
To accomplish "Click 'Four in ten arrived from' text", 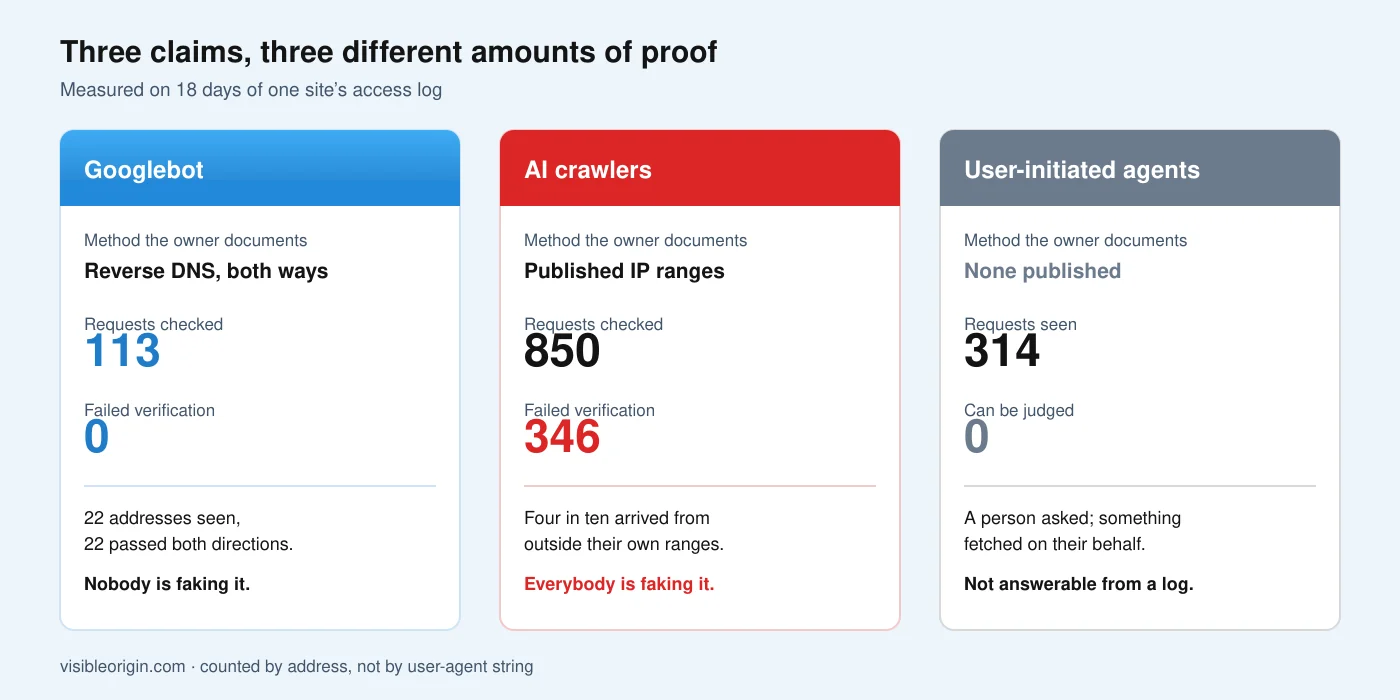I will pos(617,518).
